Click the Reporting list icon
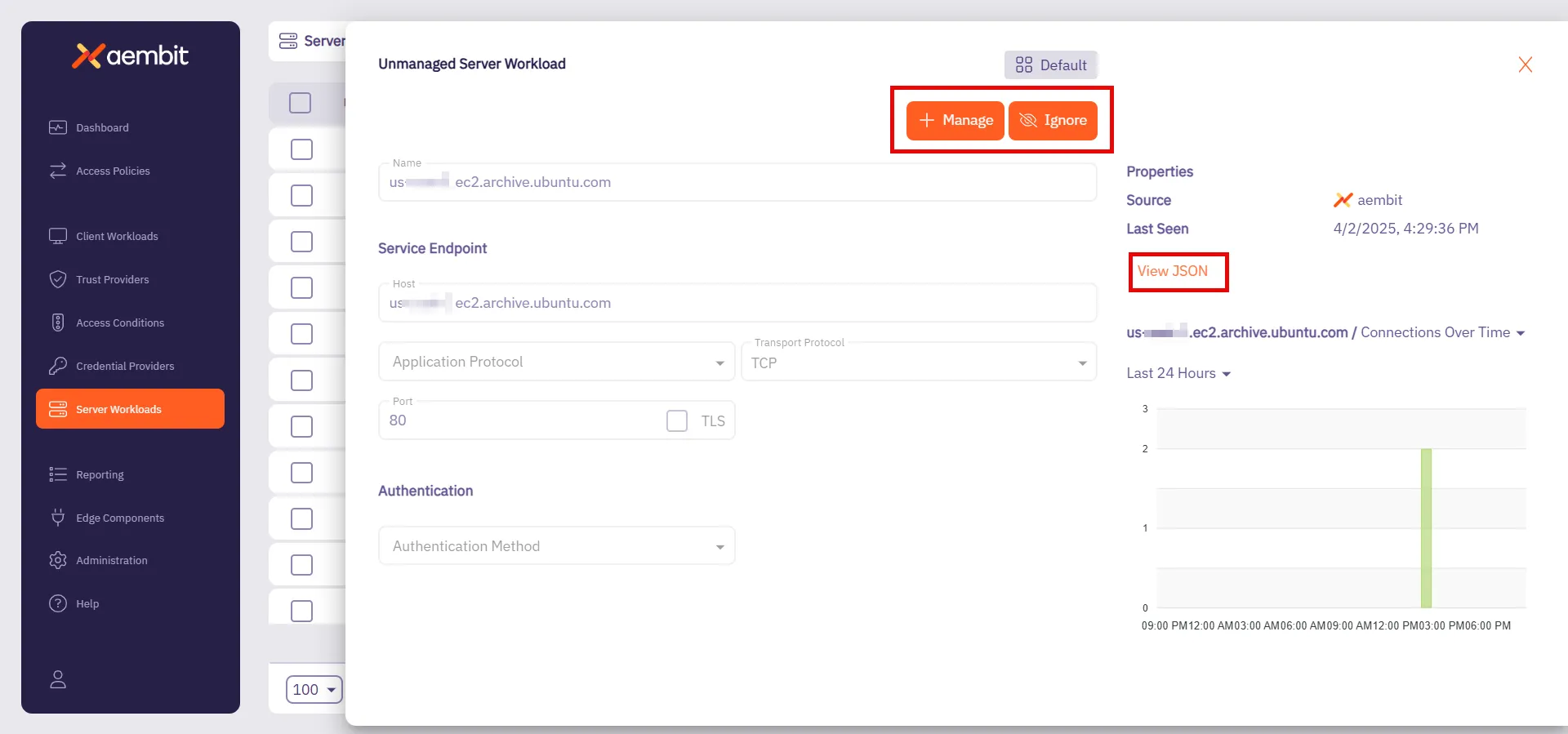 [x=58, y=474]
